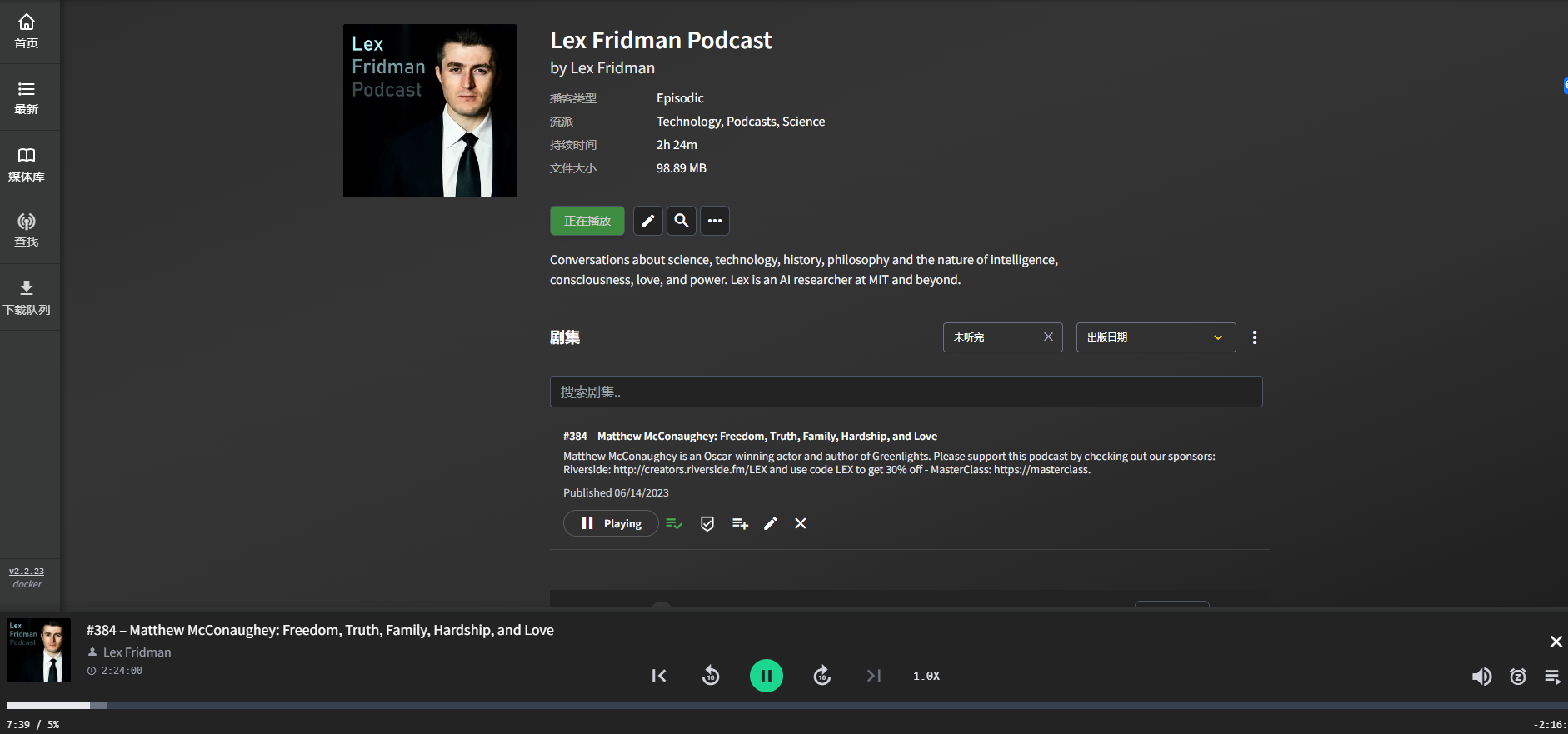Add episode #384 to a playlist

tap(740, 523)
